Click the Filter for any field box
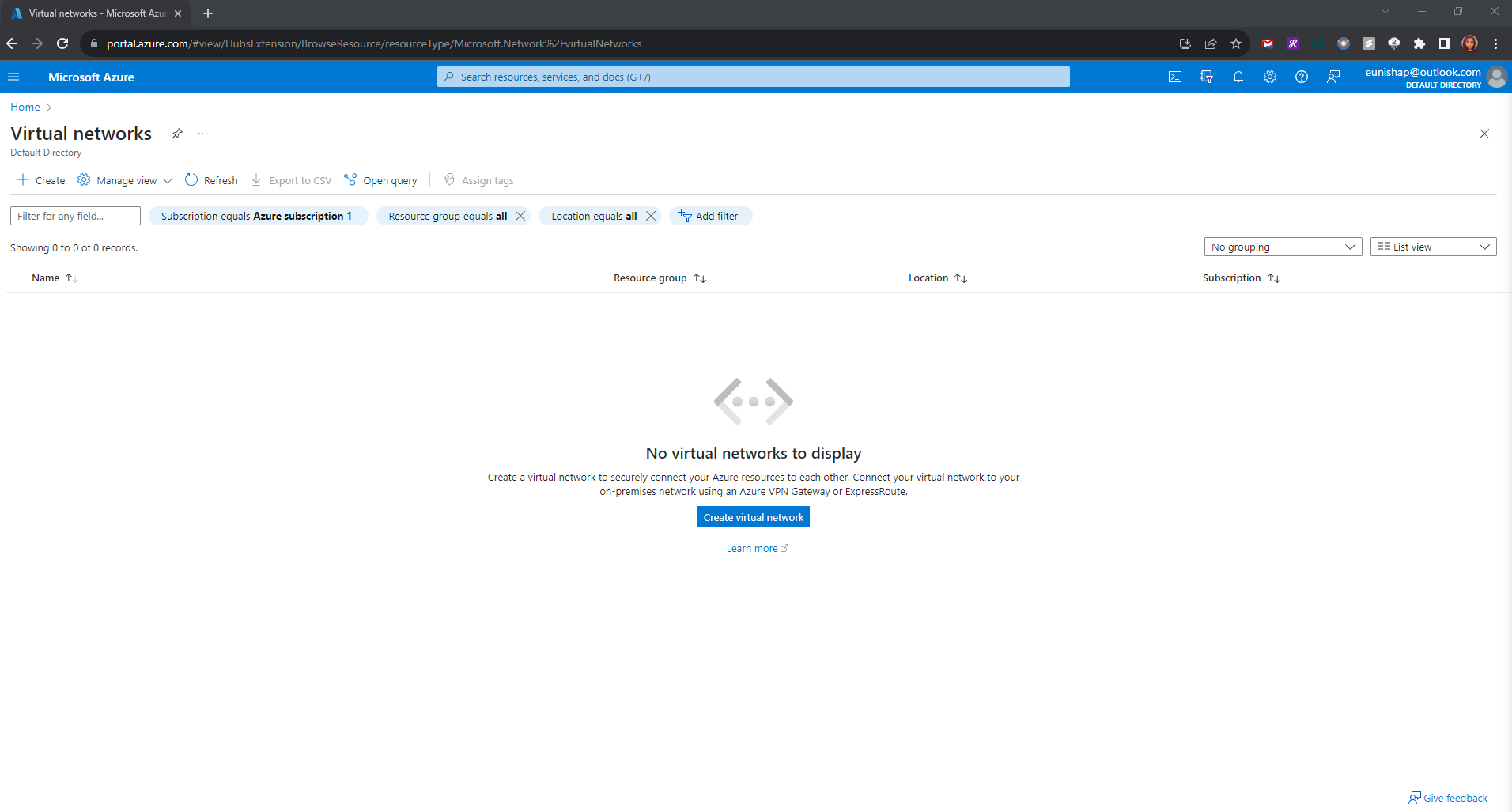Image resolution: width=1512 pixels, height=812 pixels. coord(75,216)
